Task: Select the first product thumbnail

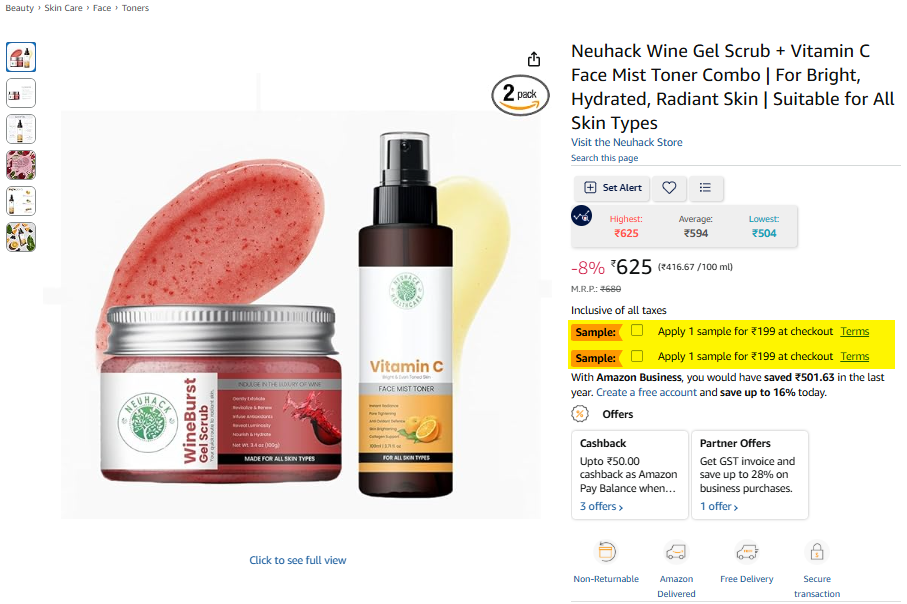Action: (x=21, y=57)
